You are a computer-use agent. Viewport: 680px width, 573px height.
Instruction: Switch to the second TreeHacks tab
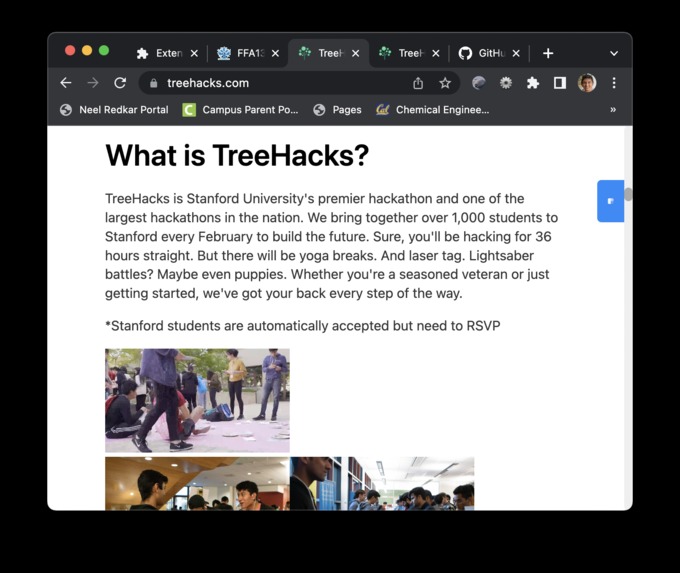(409, 53)
